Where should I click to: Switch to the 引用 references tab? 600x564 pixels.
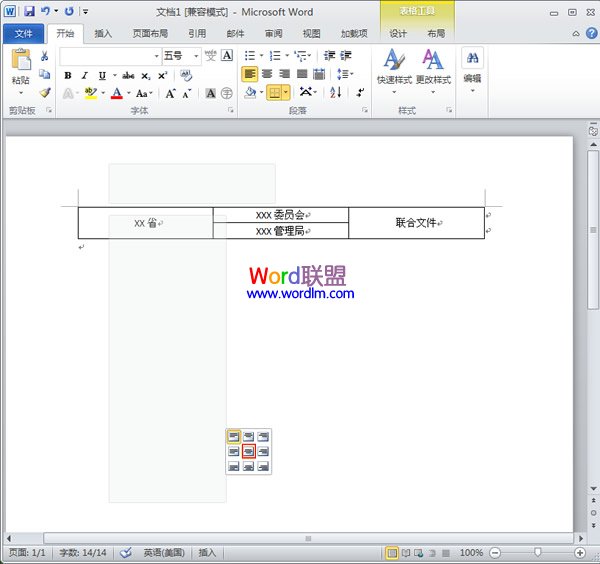pyautogui.click(x=197, y=34)
